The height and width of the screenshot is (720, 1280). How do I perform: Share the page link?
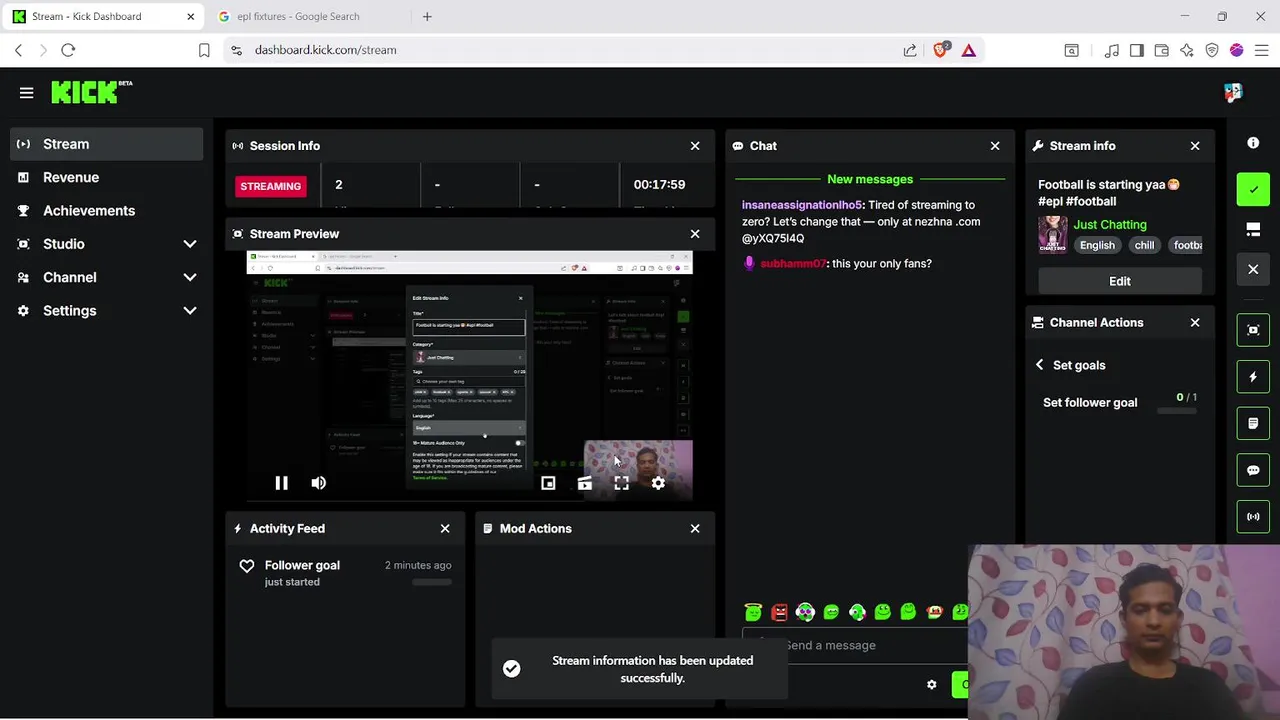tap(910, 50)
